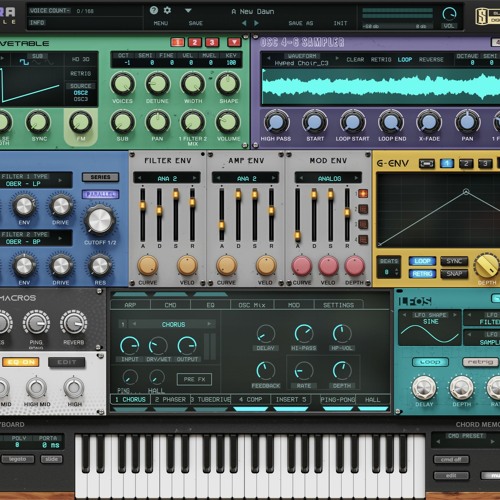Select previous sampler waveform with left arrow
500x500 pixels.
[x=269, y=58]
